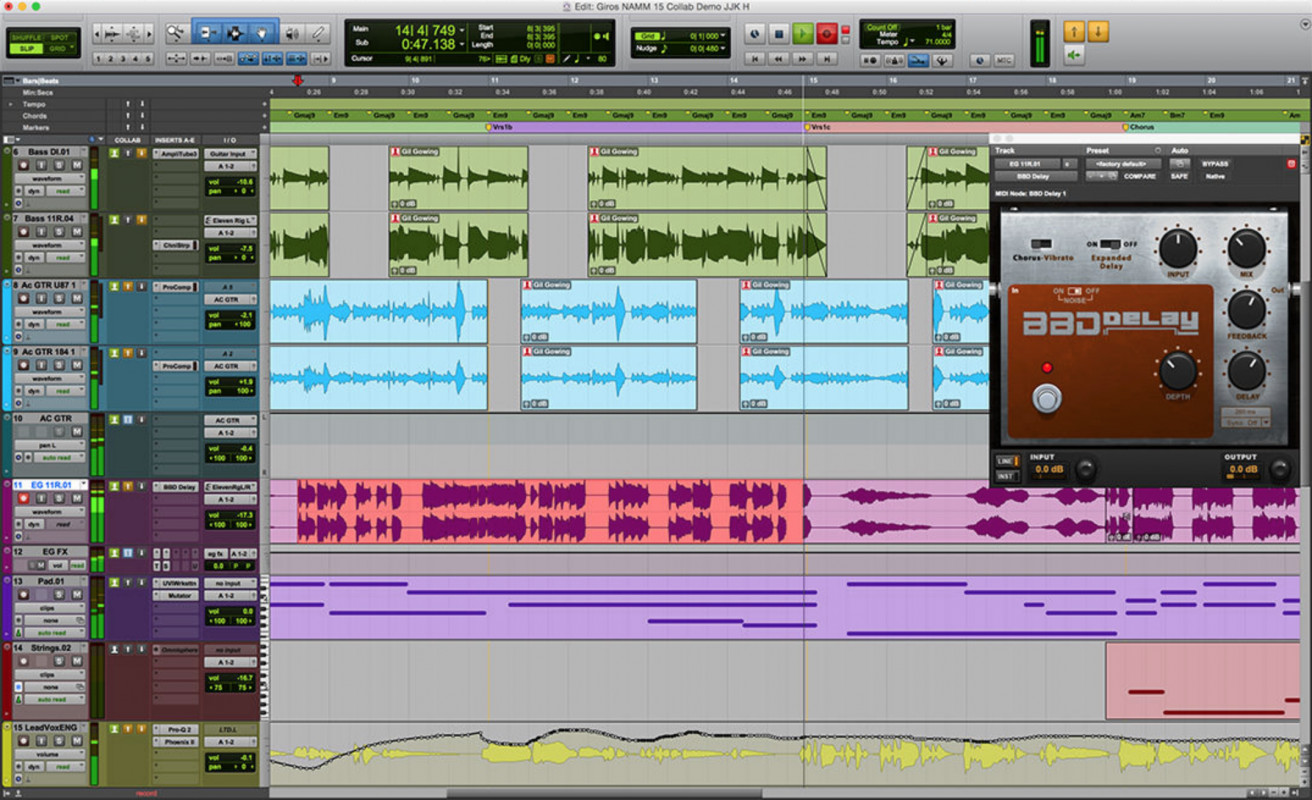Flip the Expanded Delay ON/OFF switch
The width and height of the screenshot is (1312, 800).
tap(1110, 243)
